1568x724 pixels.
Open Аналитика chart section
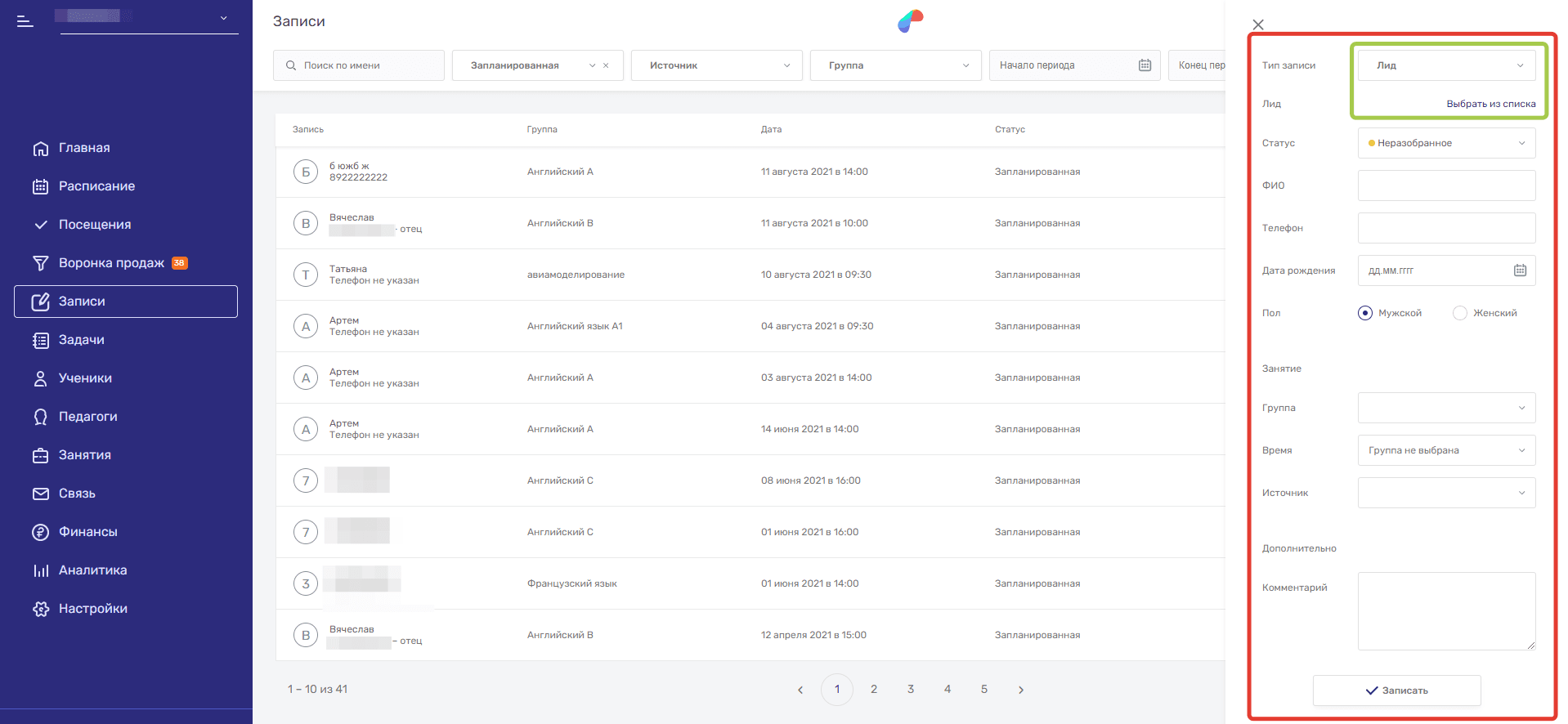pyautogui.click(x=92, y=570)
